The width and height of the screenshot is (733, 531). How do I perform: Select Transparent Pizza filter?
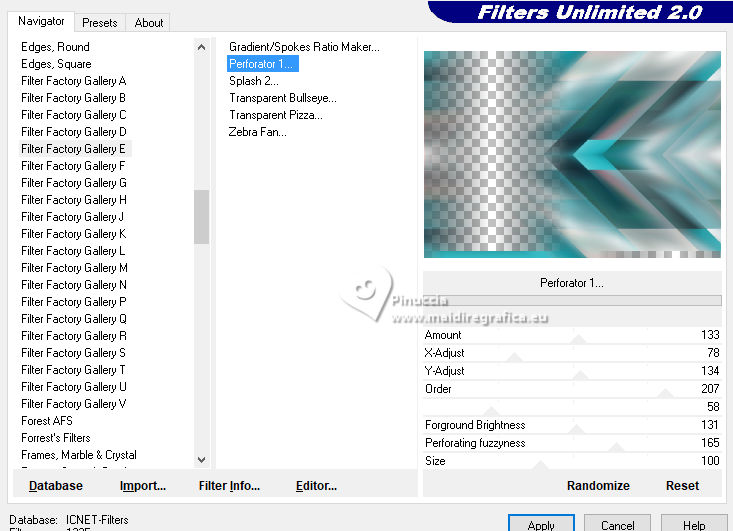[276, 115]
